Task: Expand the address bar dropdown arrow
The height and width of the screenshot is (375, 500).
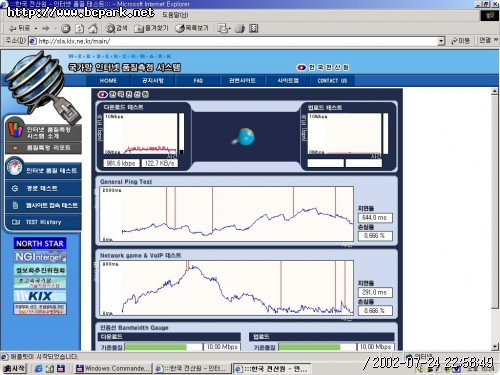Action: (x=441, y=41)
